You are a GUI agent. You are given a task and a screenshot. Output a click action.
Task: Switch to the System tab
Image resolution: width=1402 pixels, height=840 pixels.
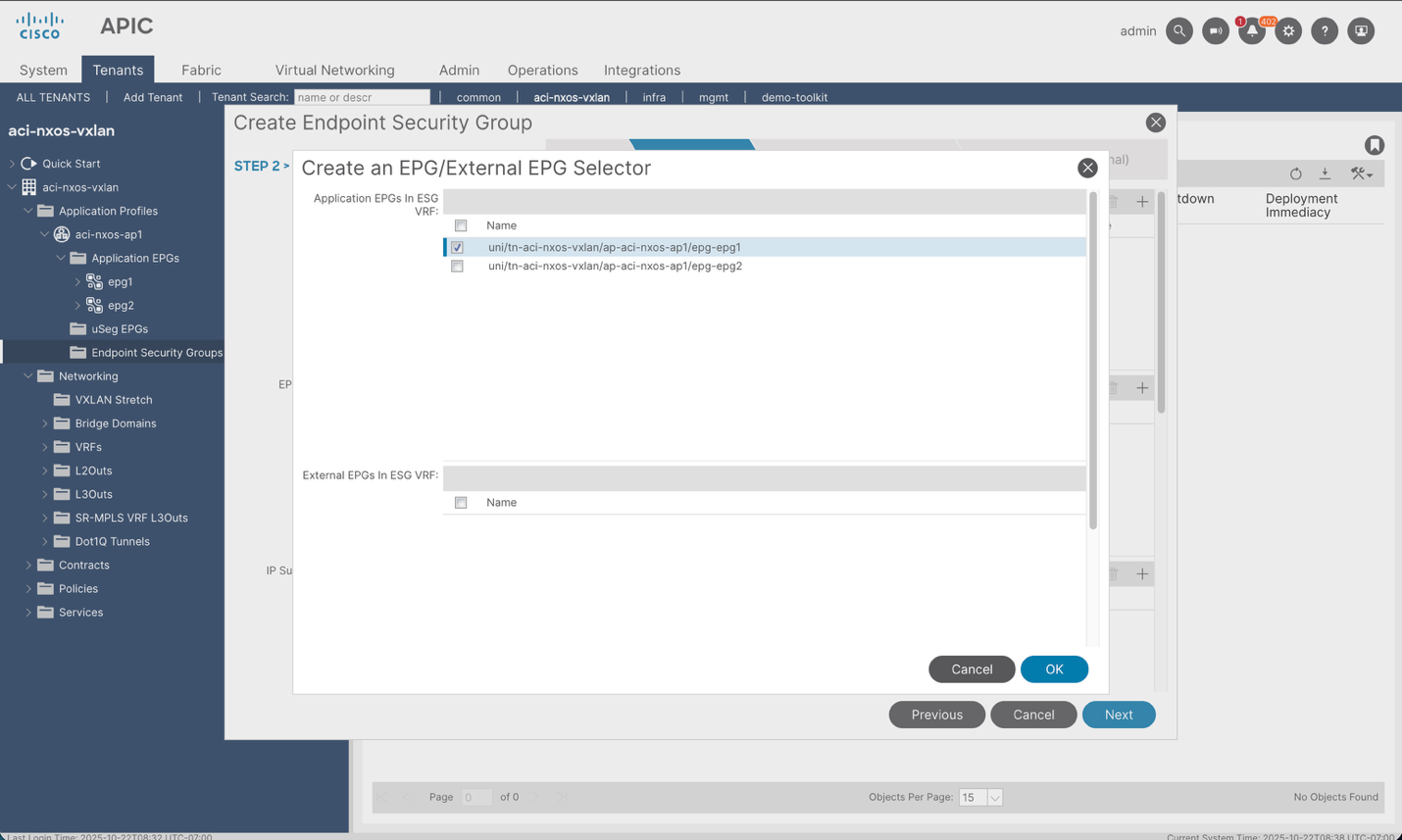click(x=43, y=70)
